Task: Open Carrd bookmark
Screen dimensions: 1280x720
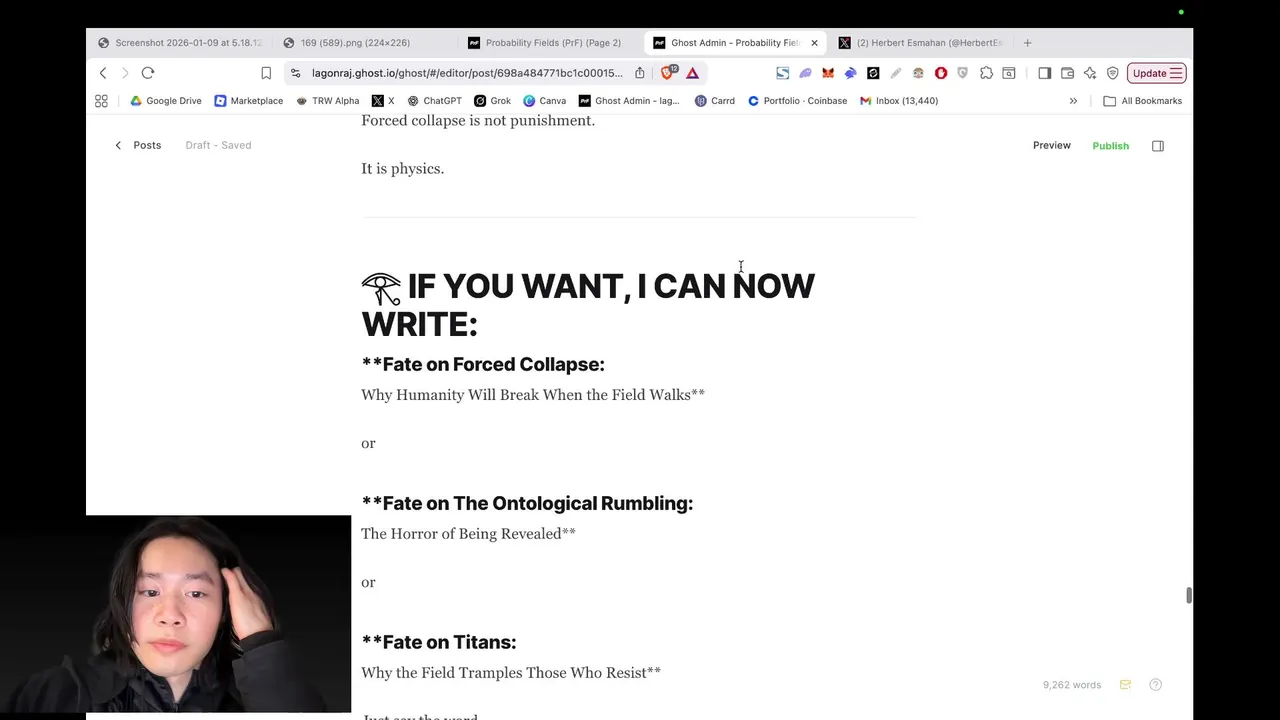Action: 715,101
